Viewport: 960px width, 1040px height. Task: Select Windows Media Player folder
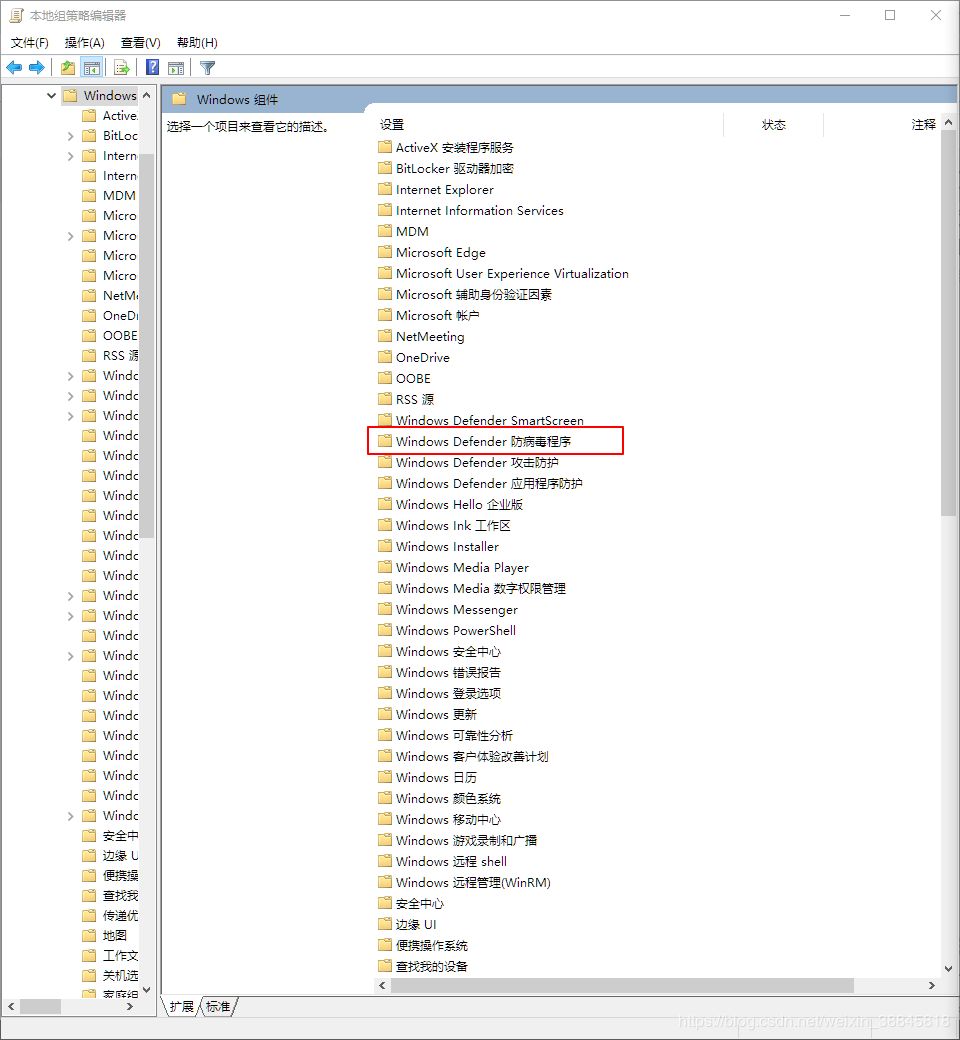(454, 568)
